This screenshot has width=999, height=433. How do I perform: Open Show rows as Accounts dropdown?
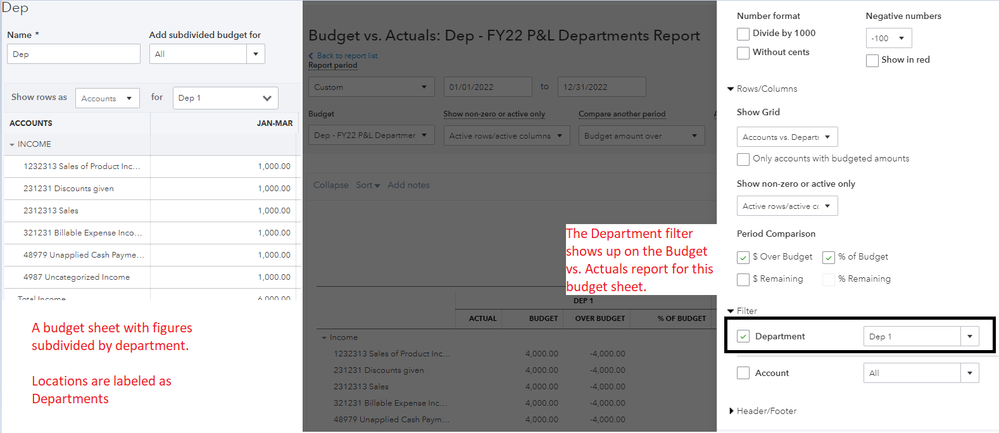pyautogui.click(x=108, y=99)
